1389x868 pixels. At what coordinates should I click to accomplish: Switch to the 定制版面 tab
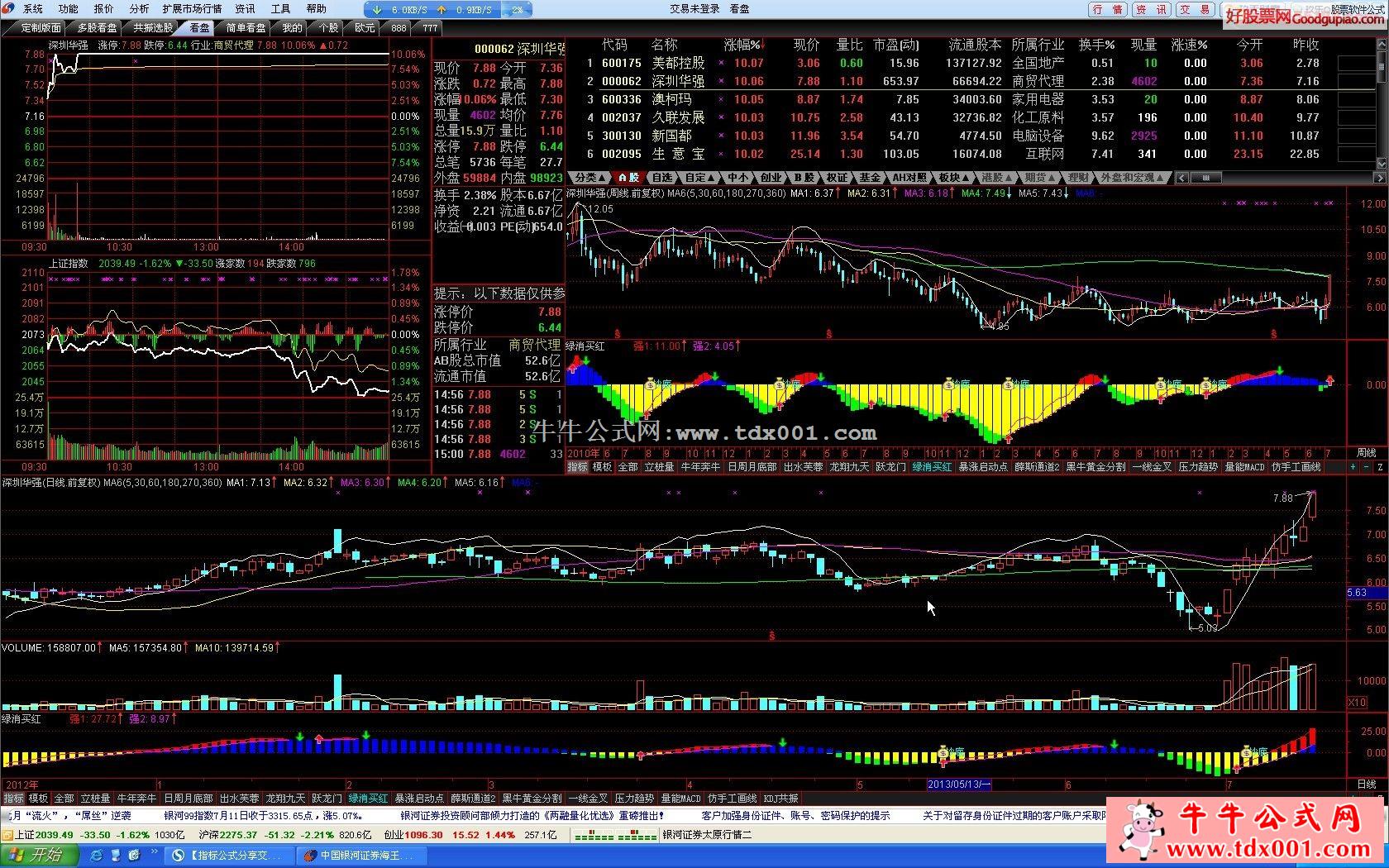39,28
